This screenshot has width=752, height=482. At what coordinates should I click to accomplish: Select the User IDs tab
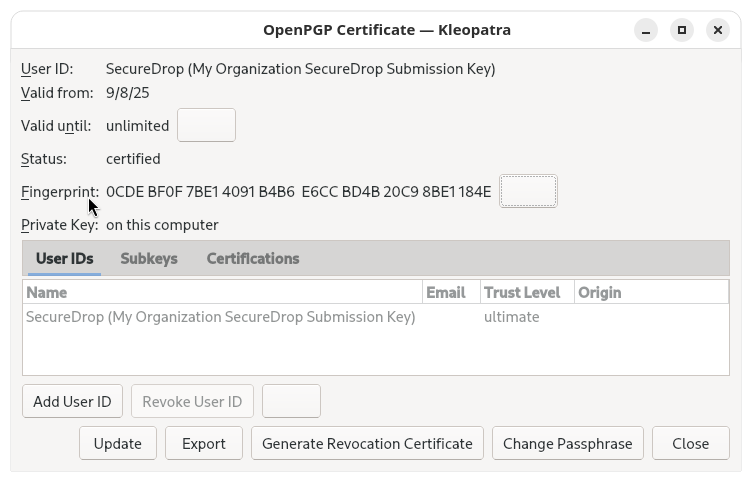tap(65, 258)
